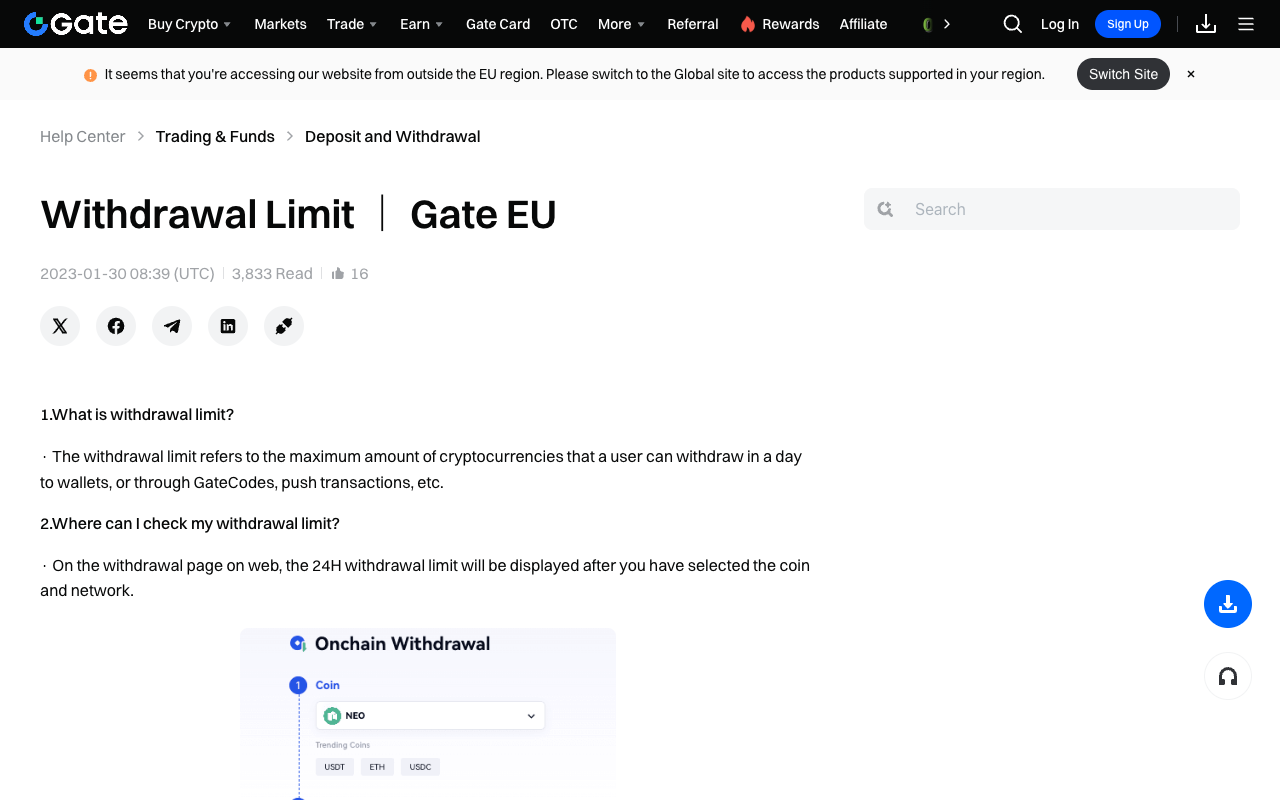Click the USDC trending coin chip
The height and width of the screenshot is (800, 1280).
421,767
